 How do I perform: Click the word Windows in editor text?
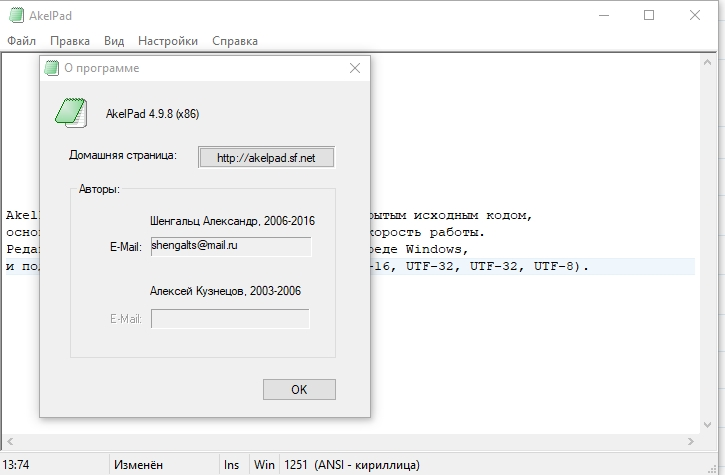434,249
